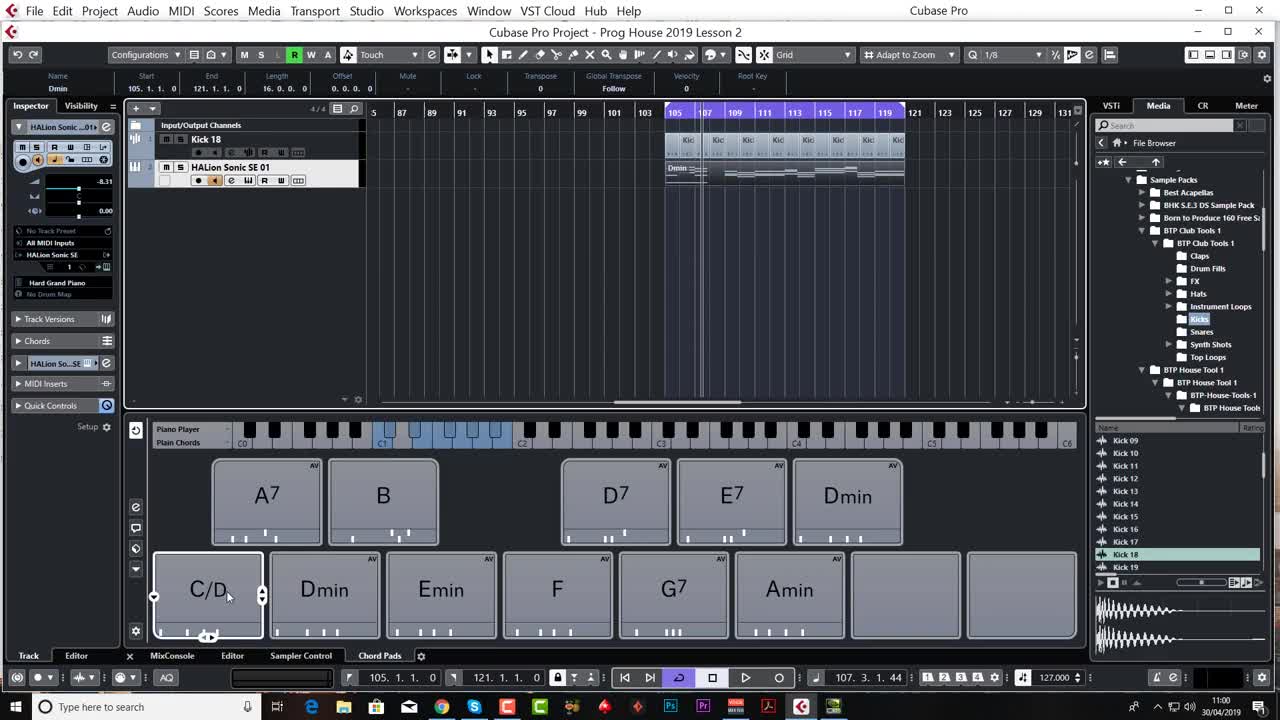Open the 1/8 quantize preset dropdown
1280x720 pixels.
[1012, 55]
